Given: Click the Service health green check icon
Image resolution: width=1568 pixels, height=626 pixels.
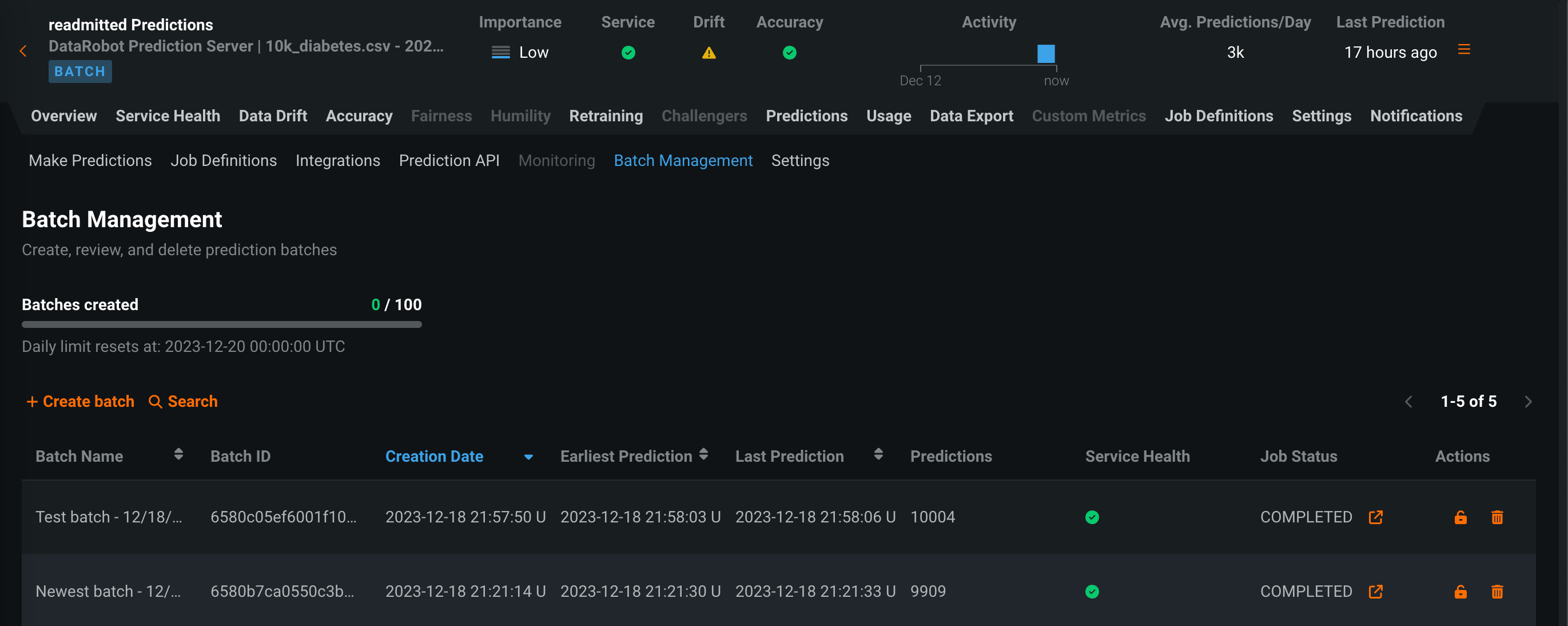Looking at the screenshot, I should [628, 53].
